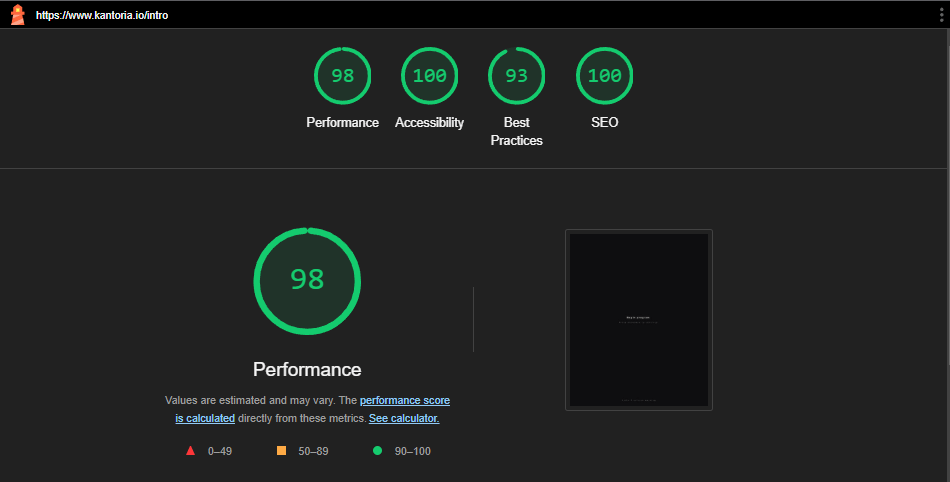Open the "See calculator." link
The height and width of the screenshot is (482, 950).
click(x=404, y=418)
